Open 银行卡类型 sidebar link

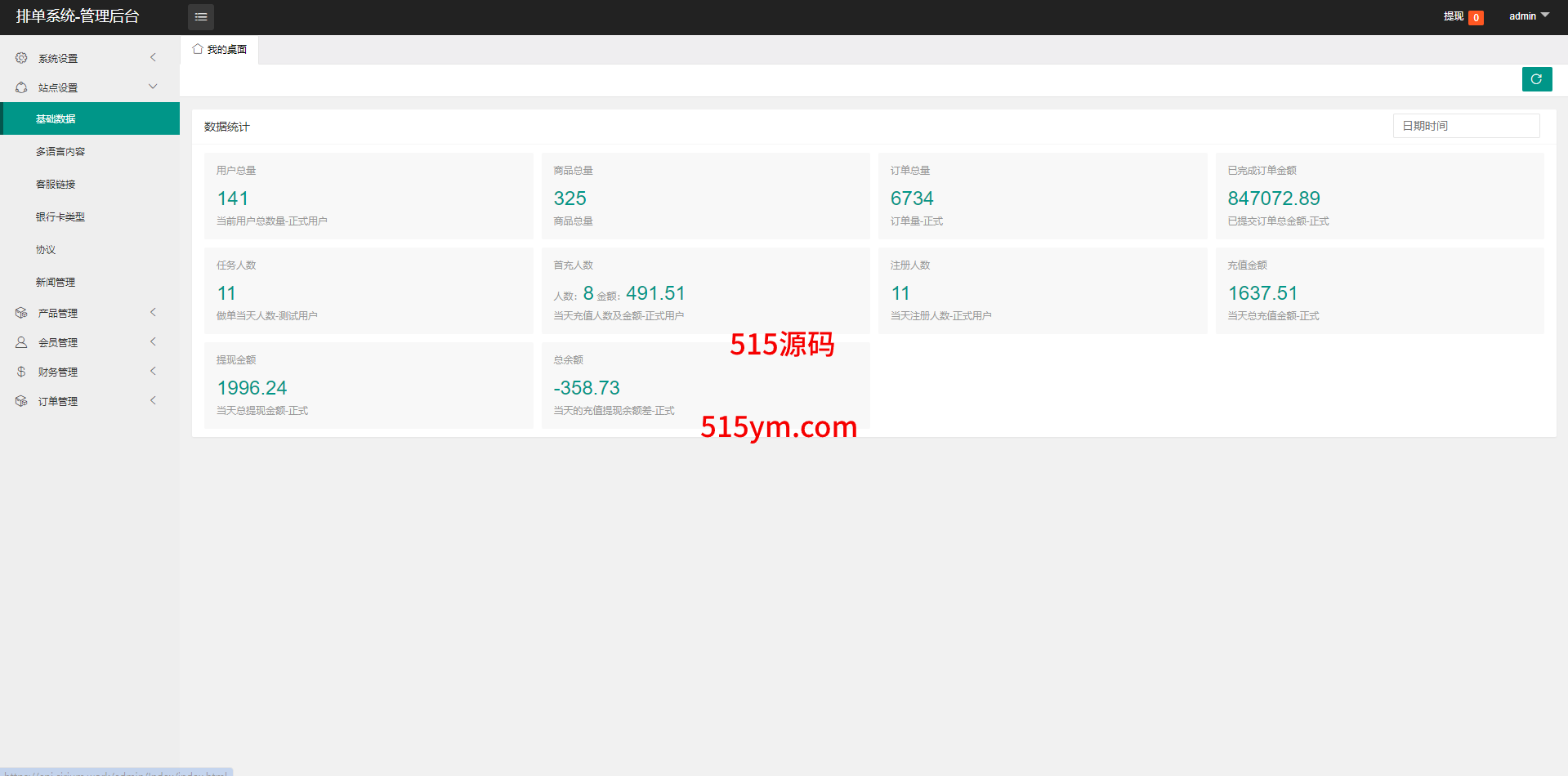click(x=60, y=217)
